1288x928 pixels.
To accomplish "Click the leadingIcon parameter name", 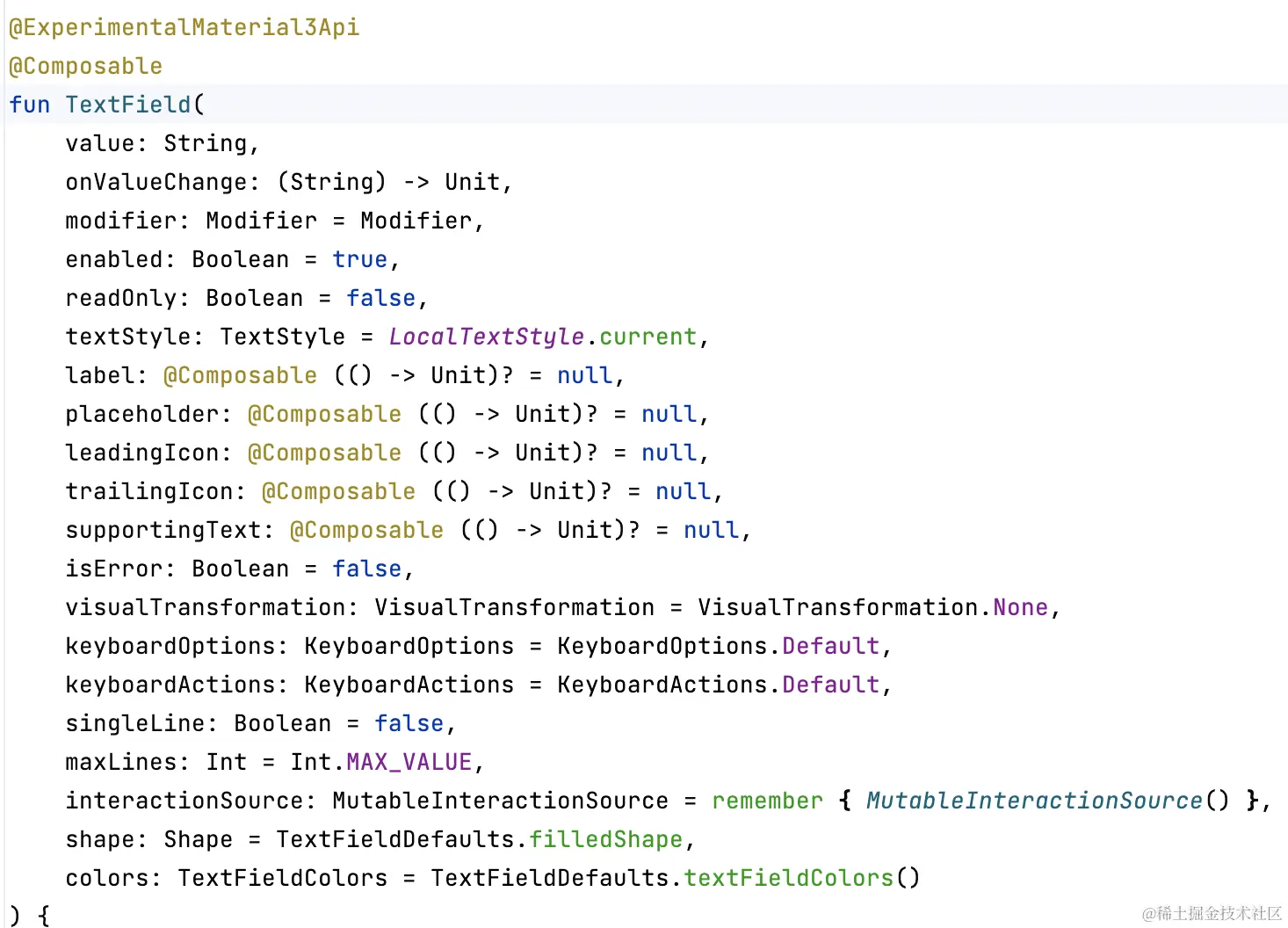I will (142, 453).
